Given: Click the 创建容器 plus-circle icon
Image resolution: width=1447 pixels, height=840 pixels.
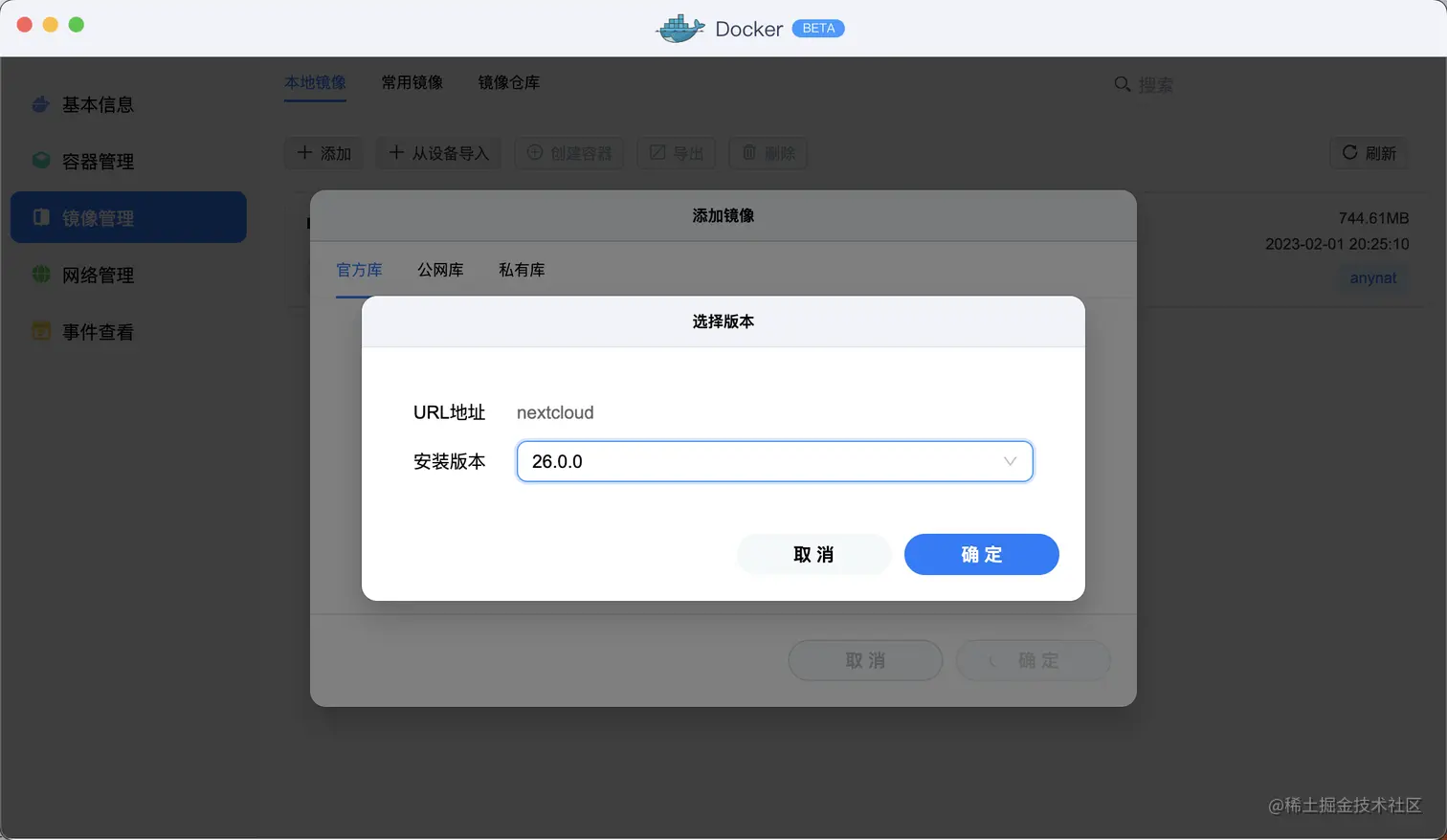Looking at the screenshot, I should [x=535, y=152].
